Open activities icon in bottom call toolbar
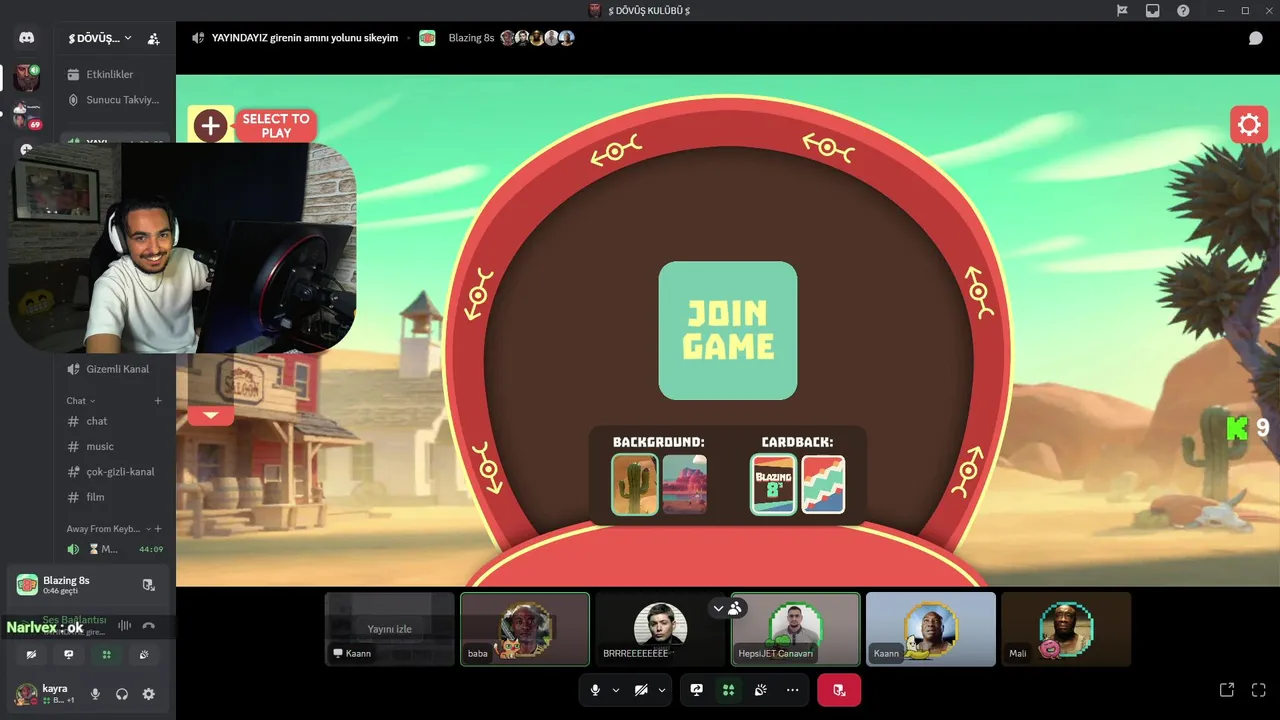Screen dimensions: 1280x720 click(x=728, y=690)
